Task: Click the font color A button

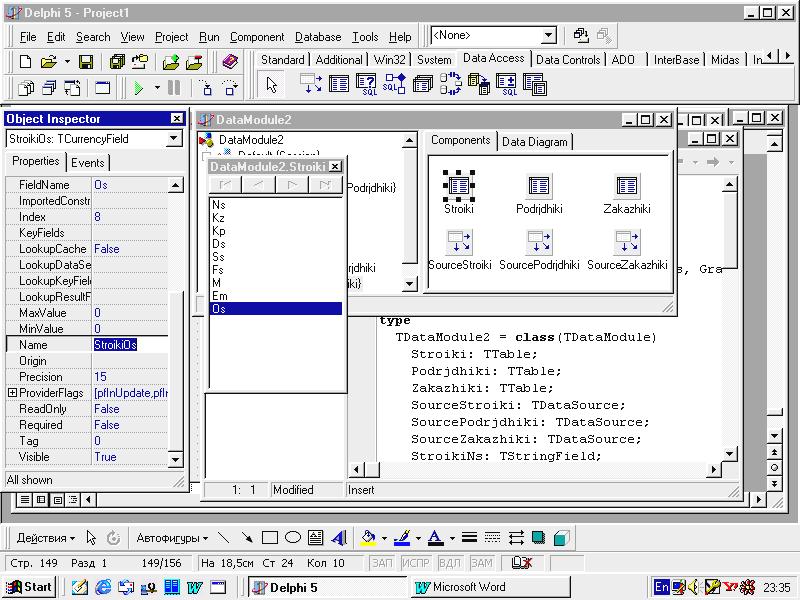Action: click(x=435, y=538)
